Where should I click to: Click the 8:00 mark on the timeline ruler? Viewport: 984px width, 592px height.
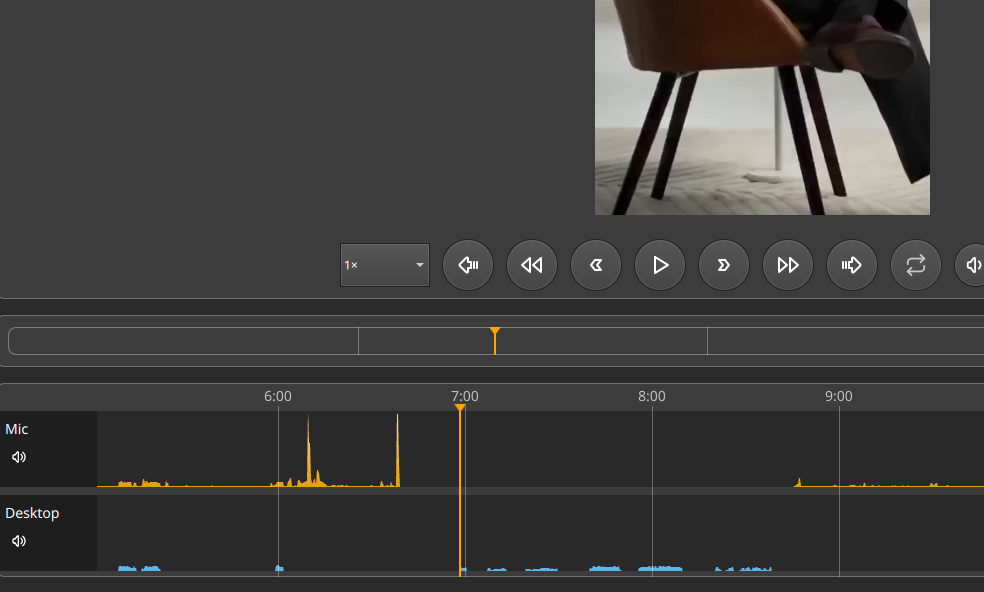[653, 396]
